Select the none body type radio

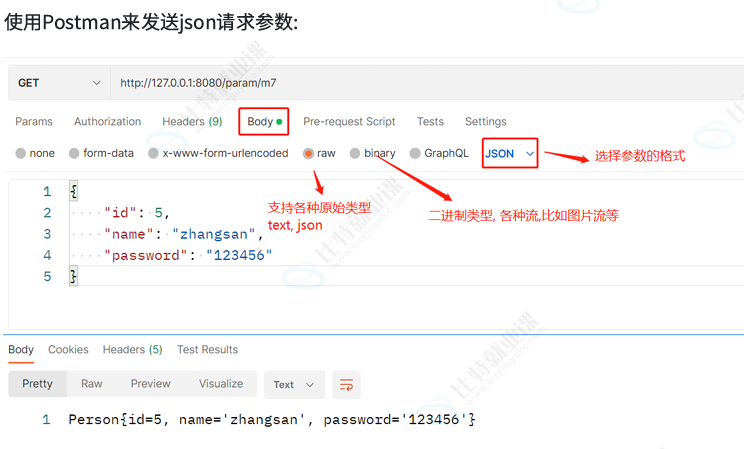pyautogui.click(x=20, y=153)
